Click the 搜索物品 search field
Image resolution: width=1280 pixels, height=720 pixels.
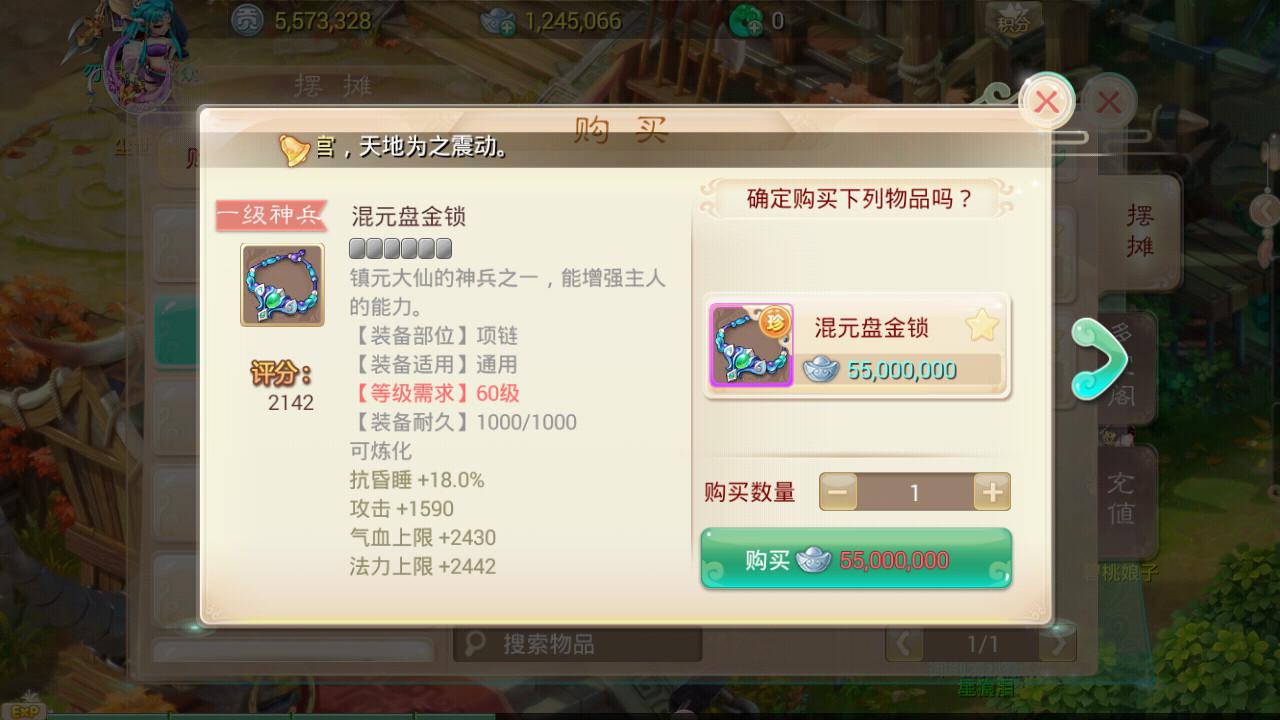[578, 644]
